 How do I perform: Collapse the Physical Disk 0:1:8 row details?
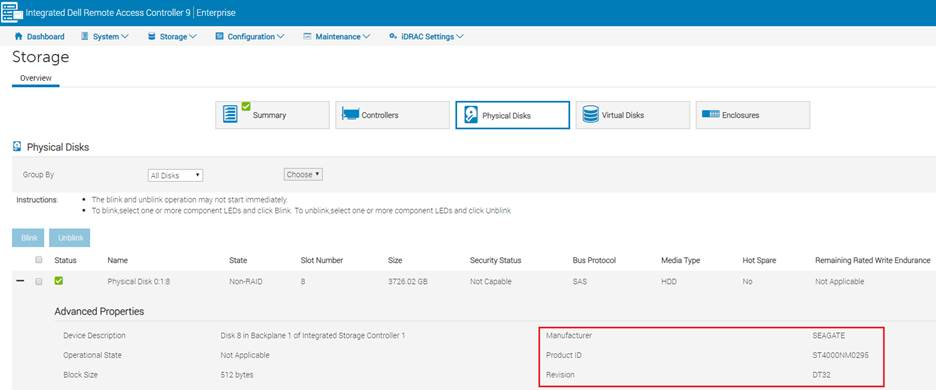[x=21, y=281]
